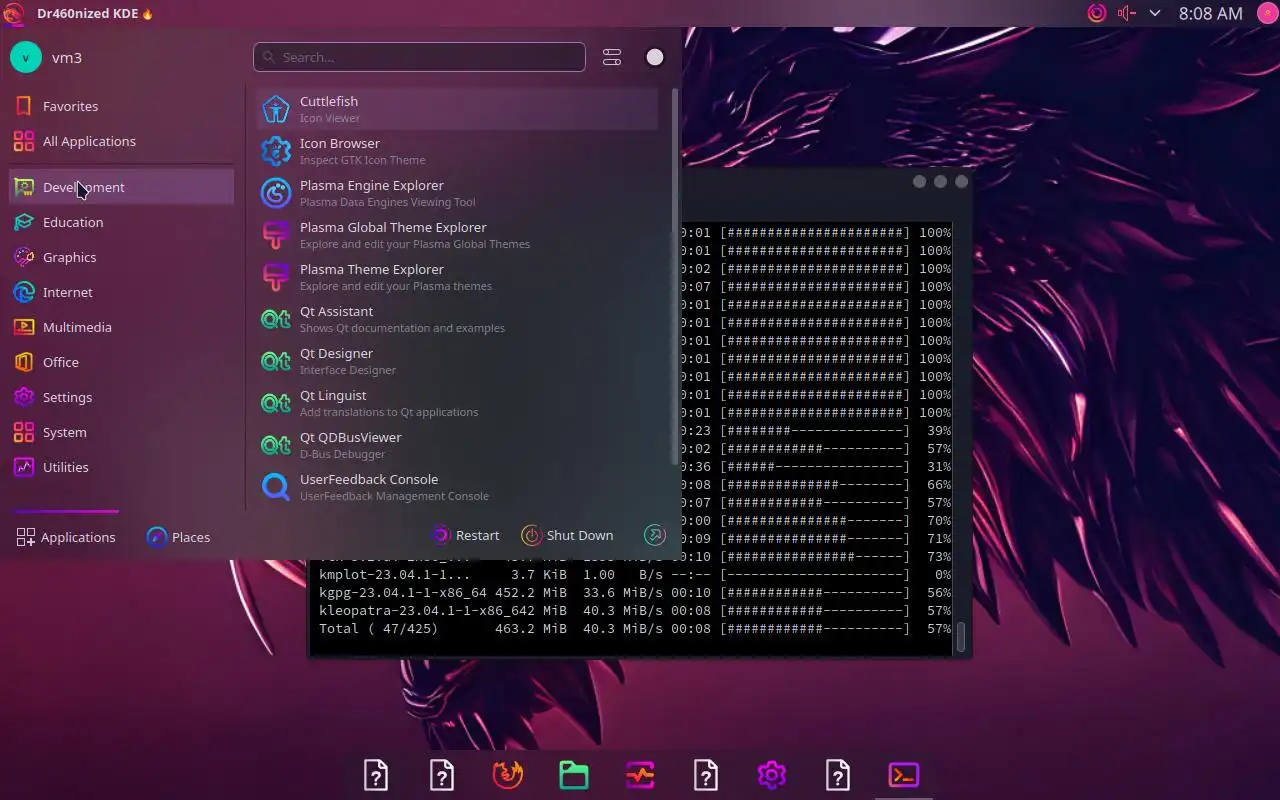Open launcher configure settings icon
The height and width of the screenshot is (800, 1280).
click(612, 57)
